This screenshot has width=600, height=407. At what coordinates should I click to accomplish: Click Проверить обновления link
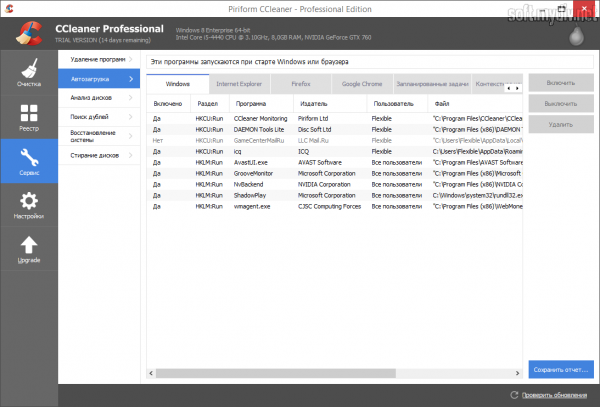pos(554,395)
